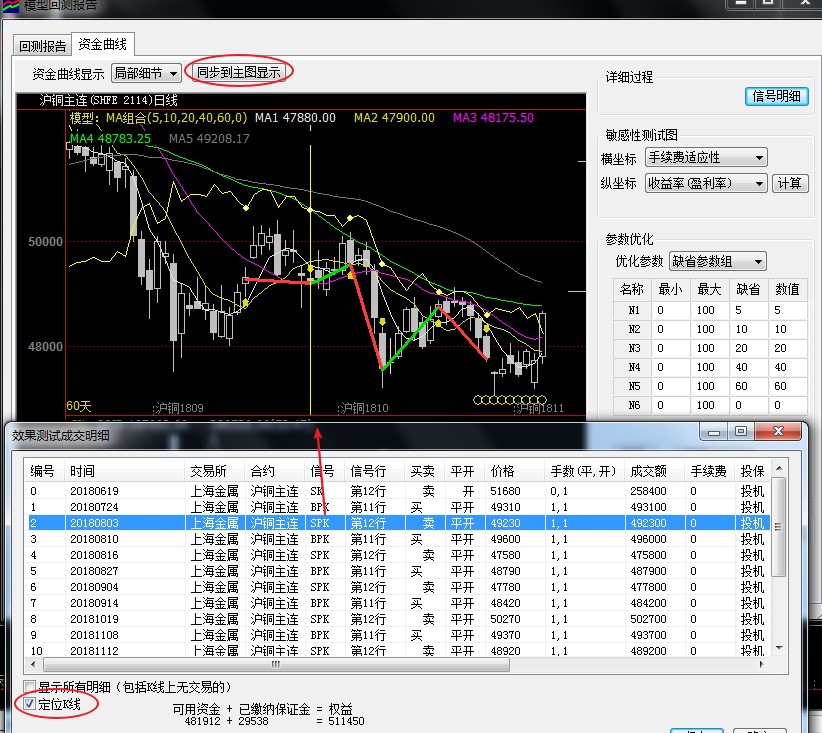Click the N1 数值 parameter cell
Screen dimensions: 822x733
coord(787,310)
